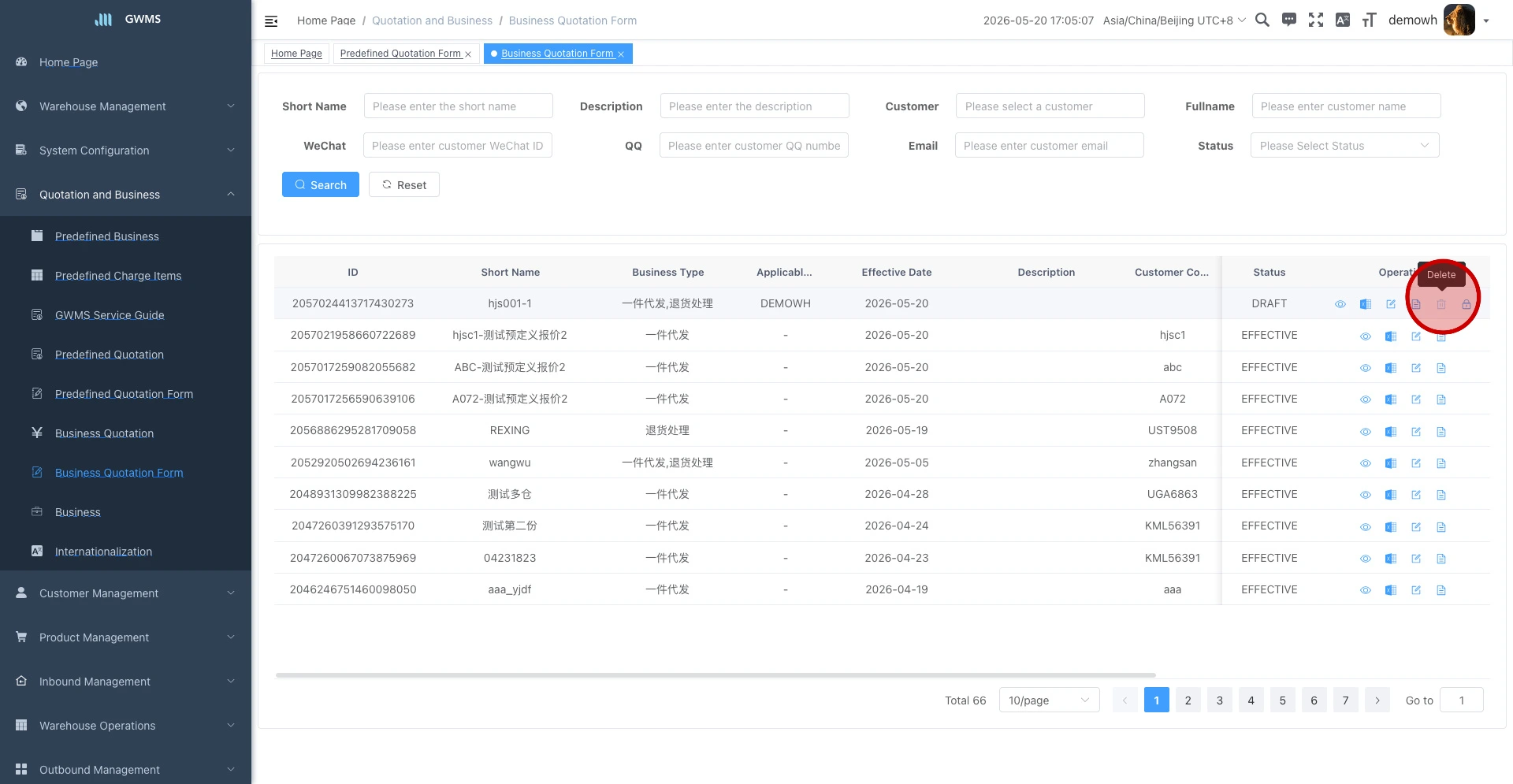Focus the Short Name input field
The height and width of the screenshot is (784, 1513).
click(x=459, y=106)
